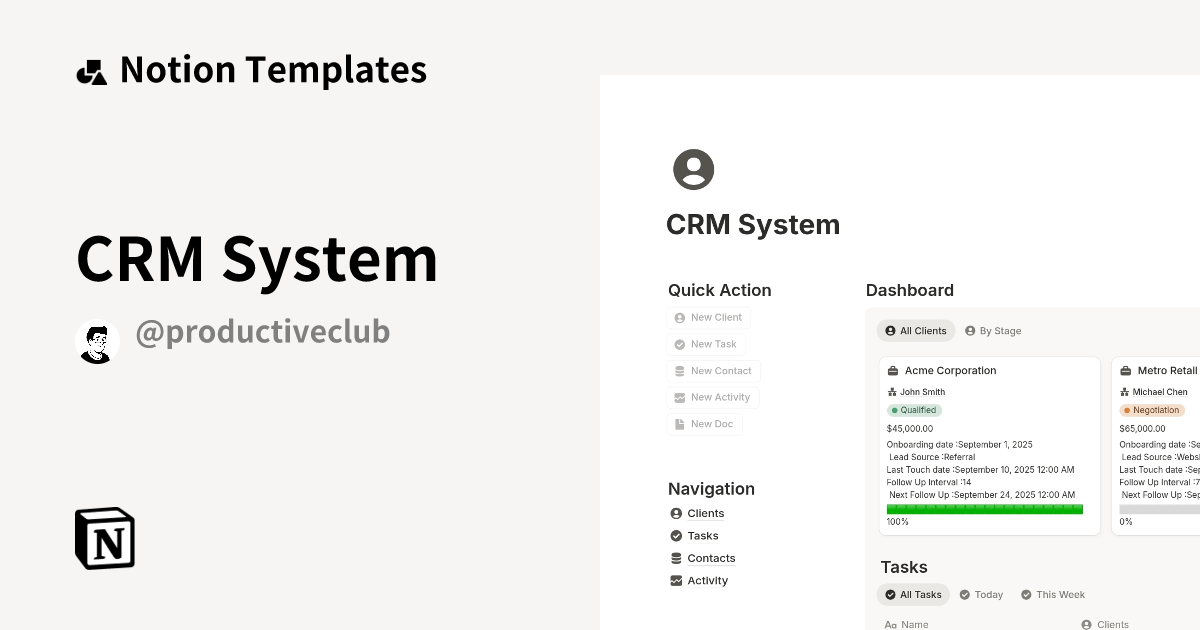Click the green 100% progress bar
This screenshot has height=630, width=1200.
point(983,508)
